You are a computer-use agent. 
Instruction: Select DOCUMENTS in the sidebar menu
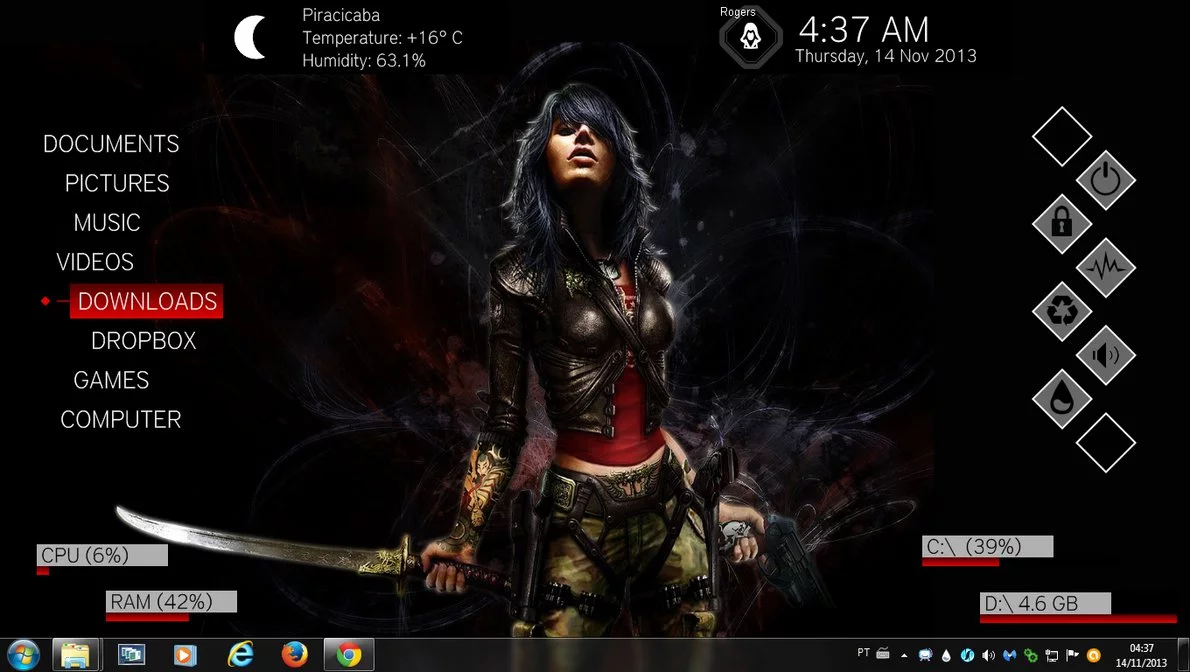click(x=111, y=144)
